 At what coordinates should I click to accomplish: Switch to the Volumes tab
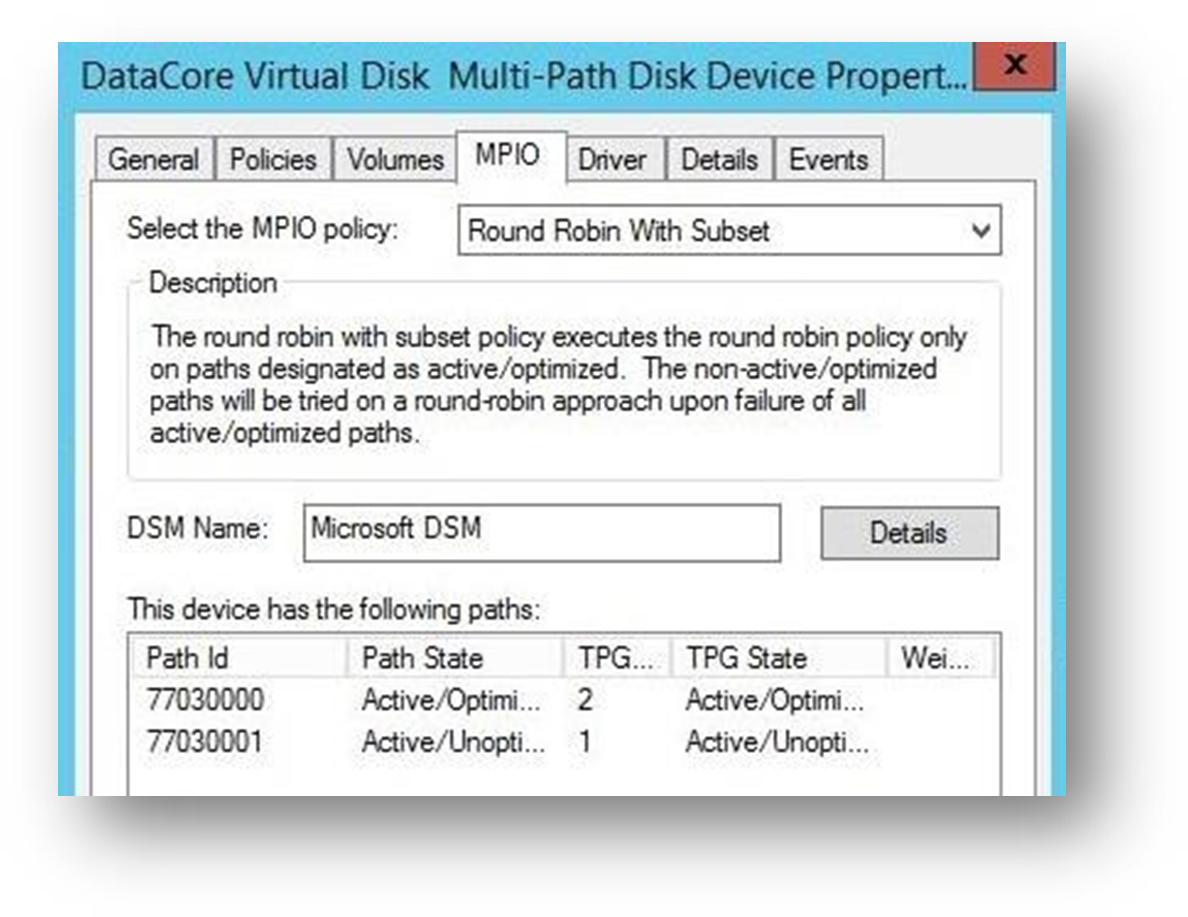(395, 160)
